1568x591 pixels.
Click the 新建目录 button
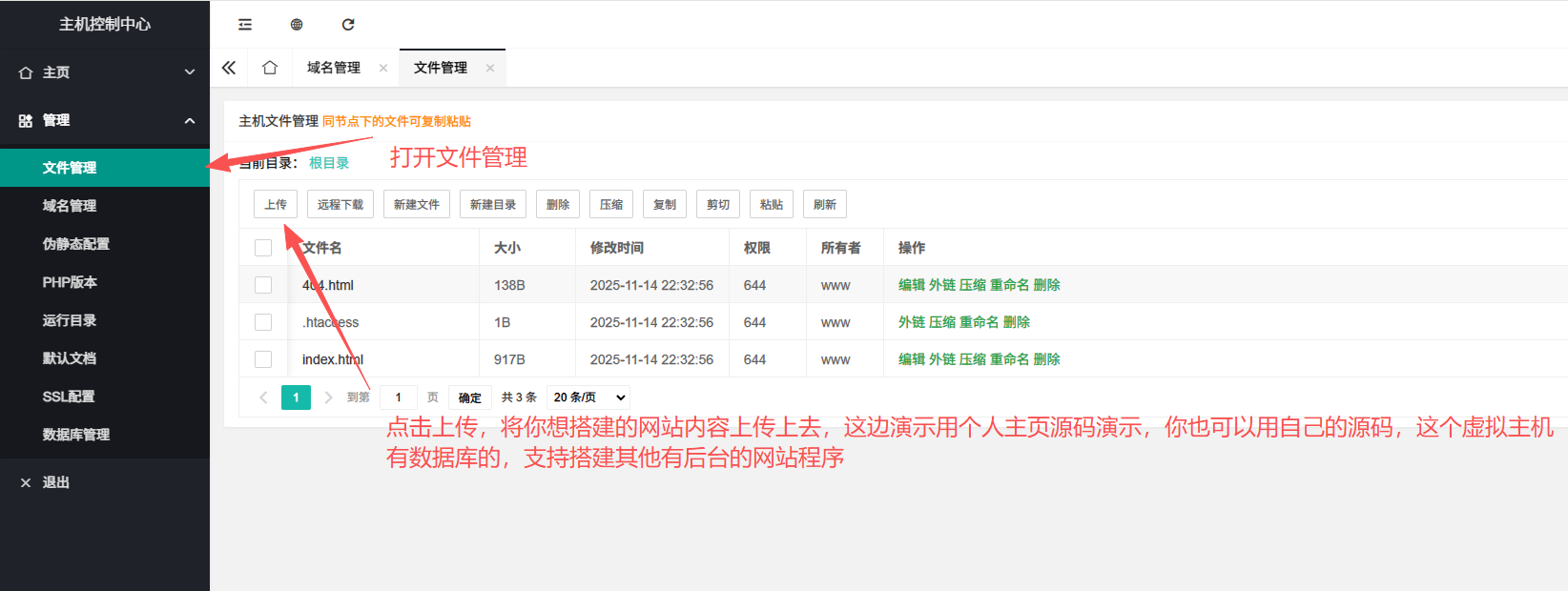493,204
